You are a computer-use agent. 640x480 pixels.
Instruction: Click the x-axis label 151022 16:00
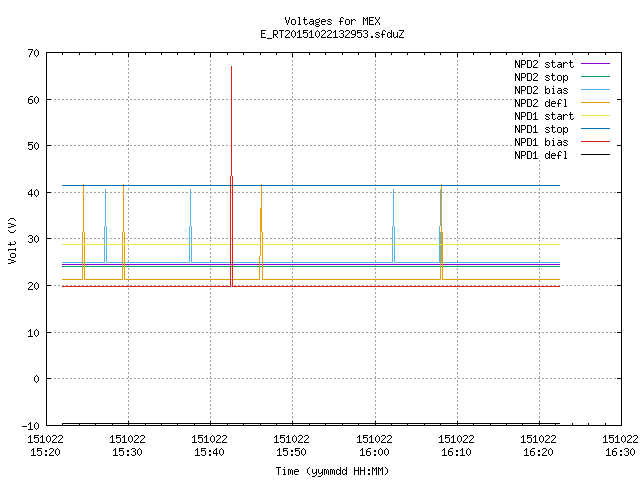pyautogui.click(x=374, y=446)
